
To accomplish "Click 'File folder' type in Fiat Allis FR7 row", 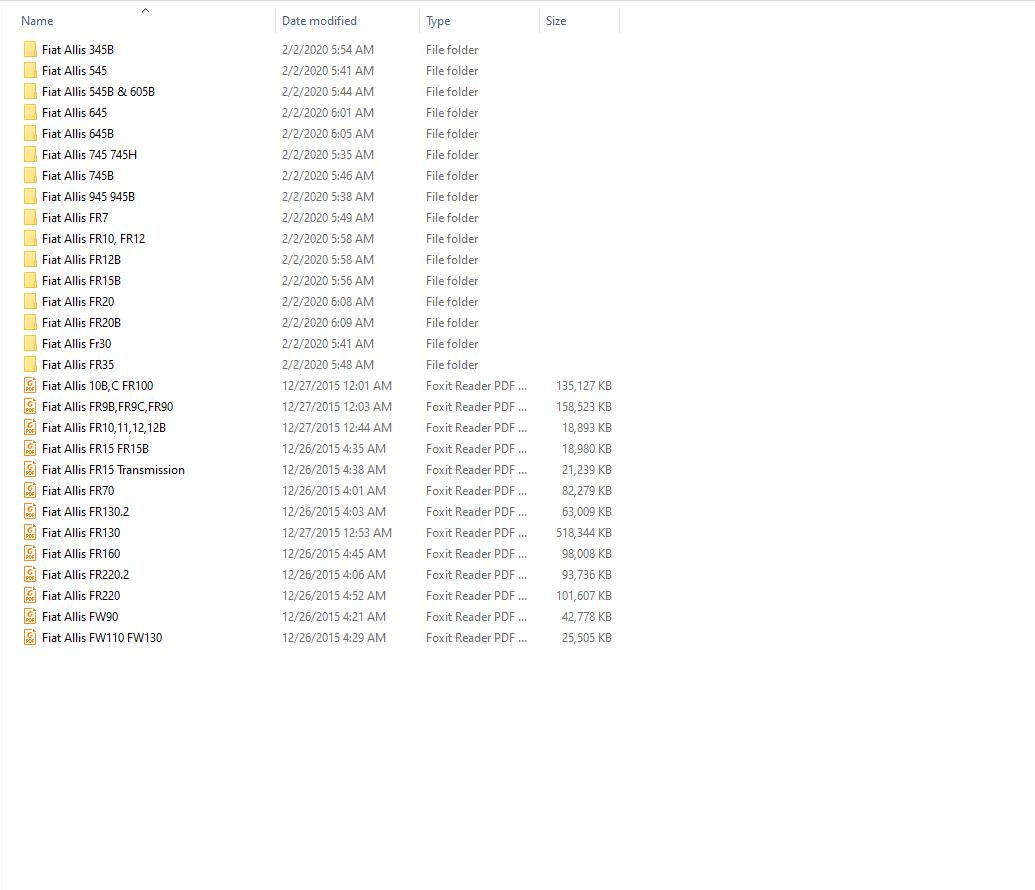I will coord(452,218).
